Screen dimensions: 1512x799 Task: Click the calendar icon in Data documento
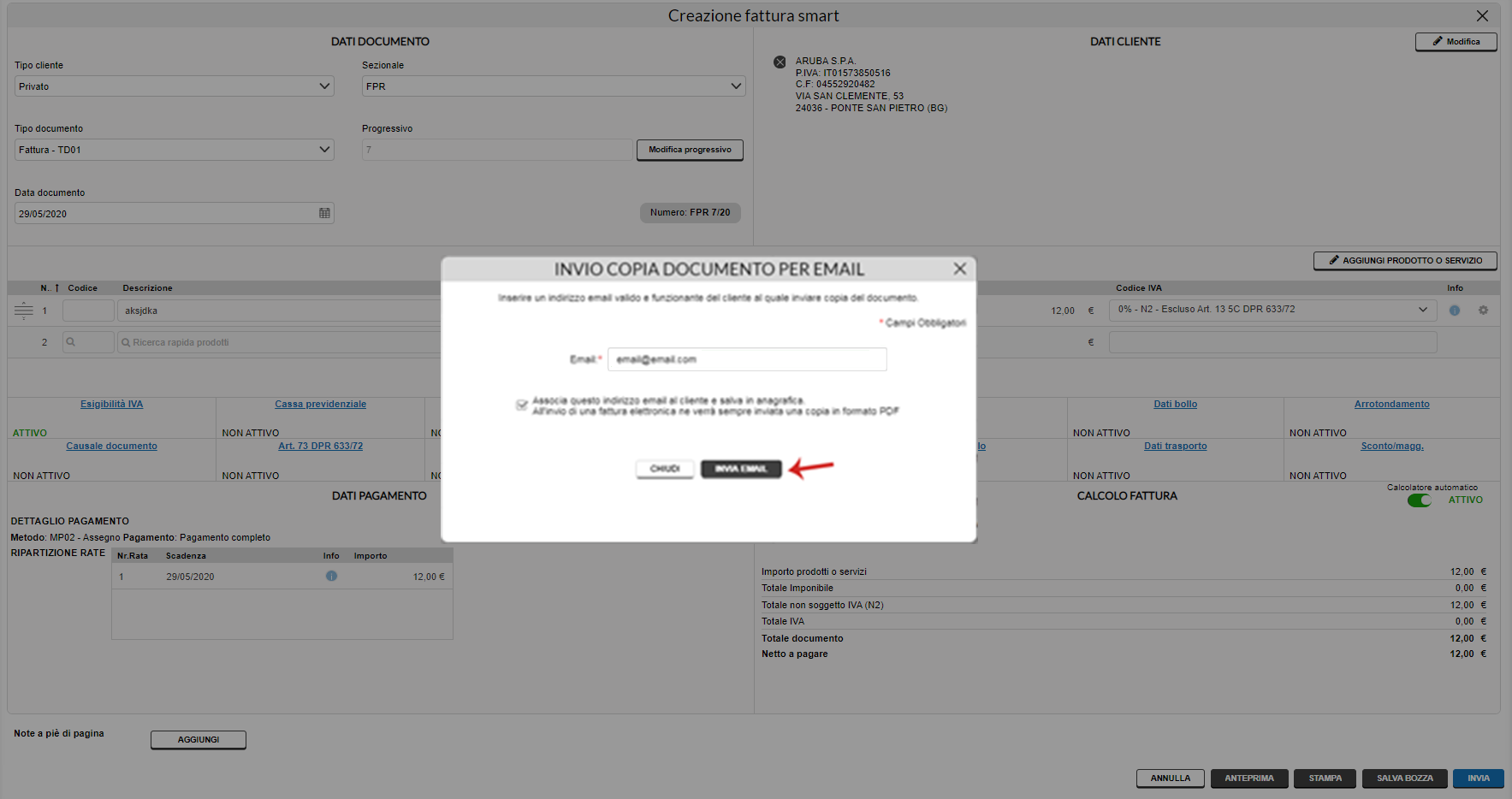(x=324, y=213)
